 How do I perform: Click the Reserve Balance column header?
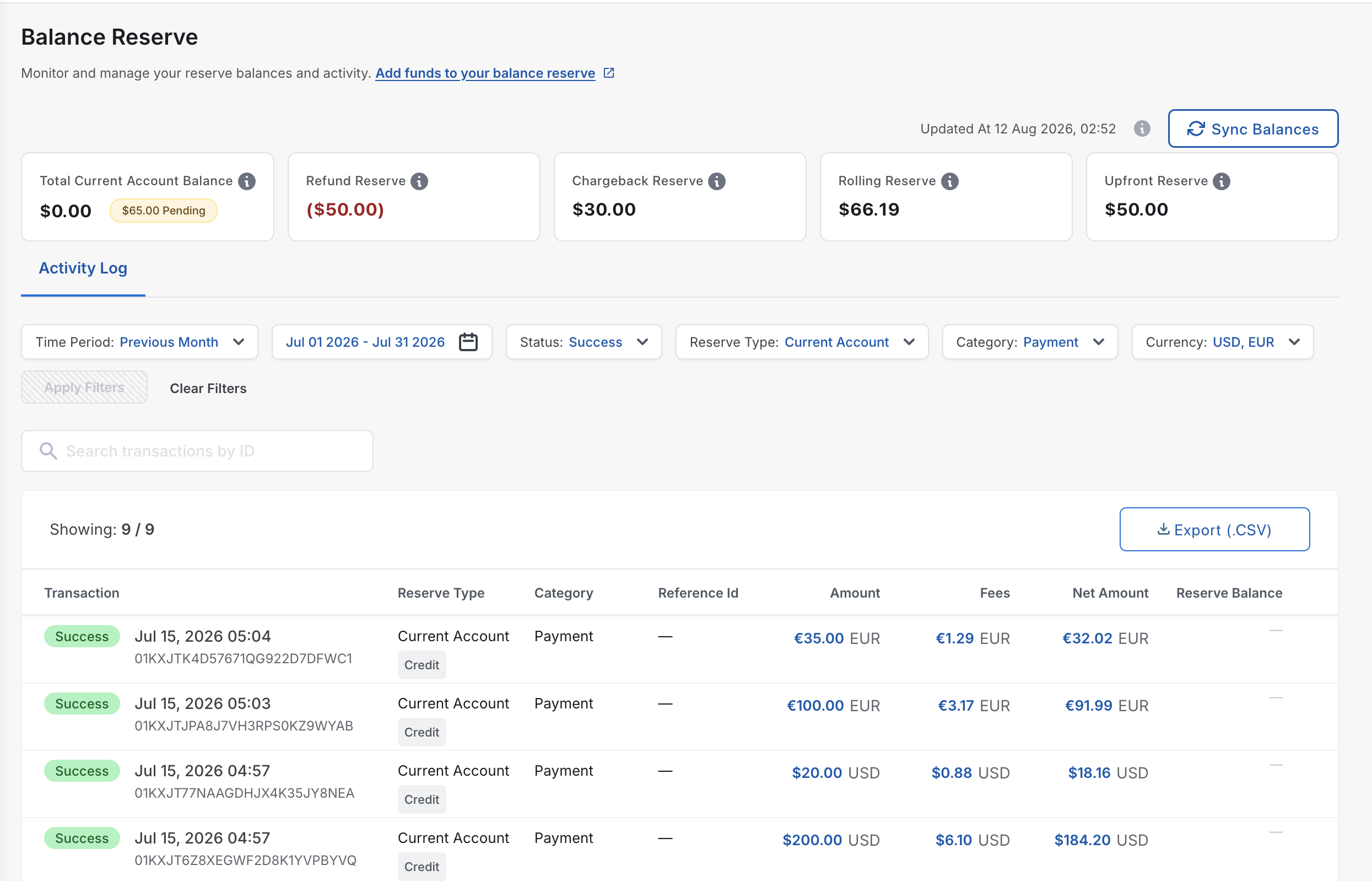[x=1229, y=593]
